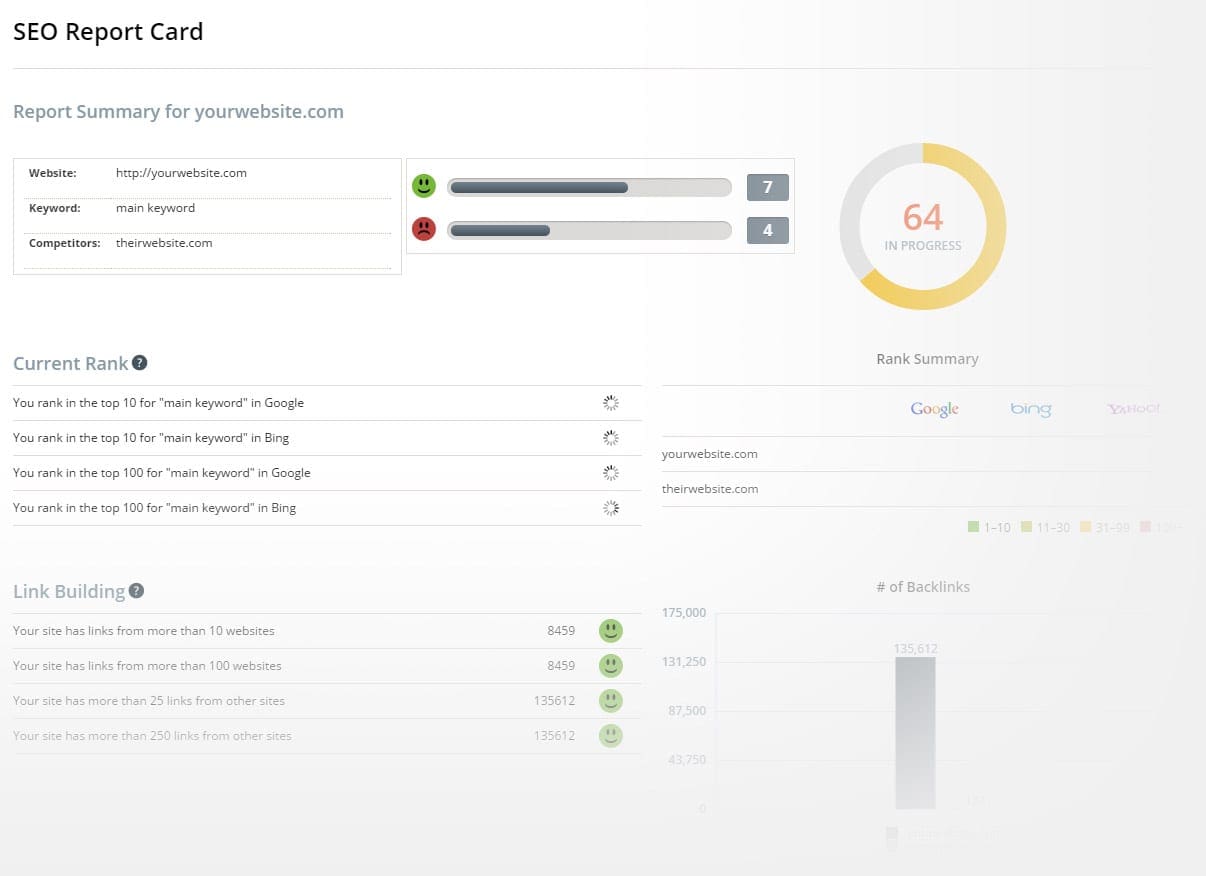Click the passed checks progress bar

tap(589, 187)
